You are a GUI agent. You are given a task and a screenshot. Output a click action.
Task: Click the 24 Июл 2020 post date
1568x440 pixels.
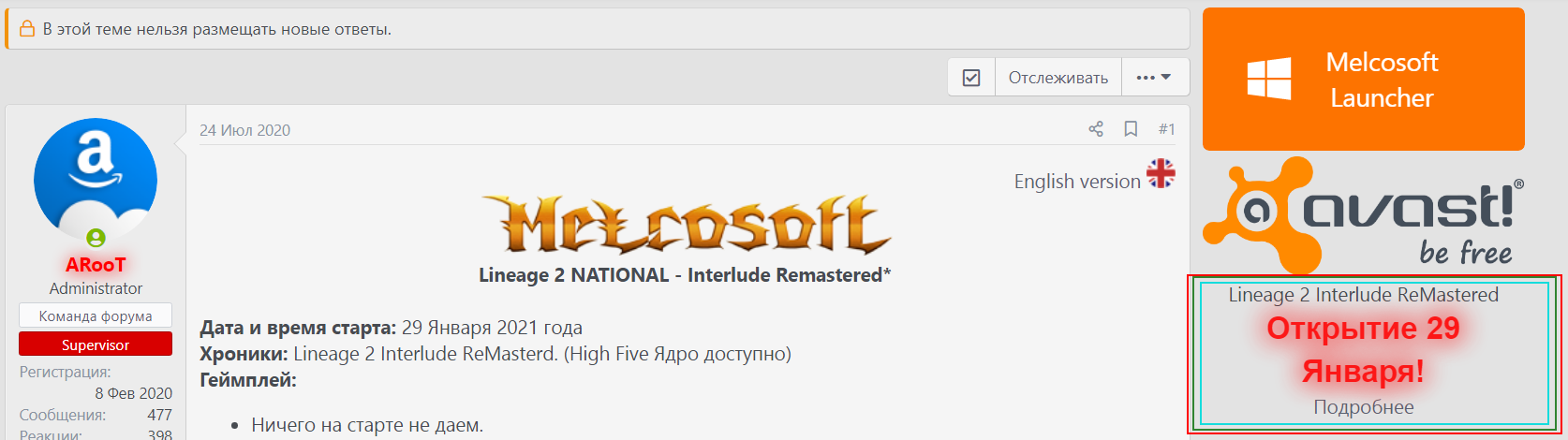[x=244, y=130]
